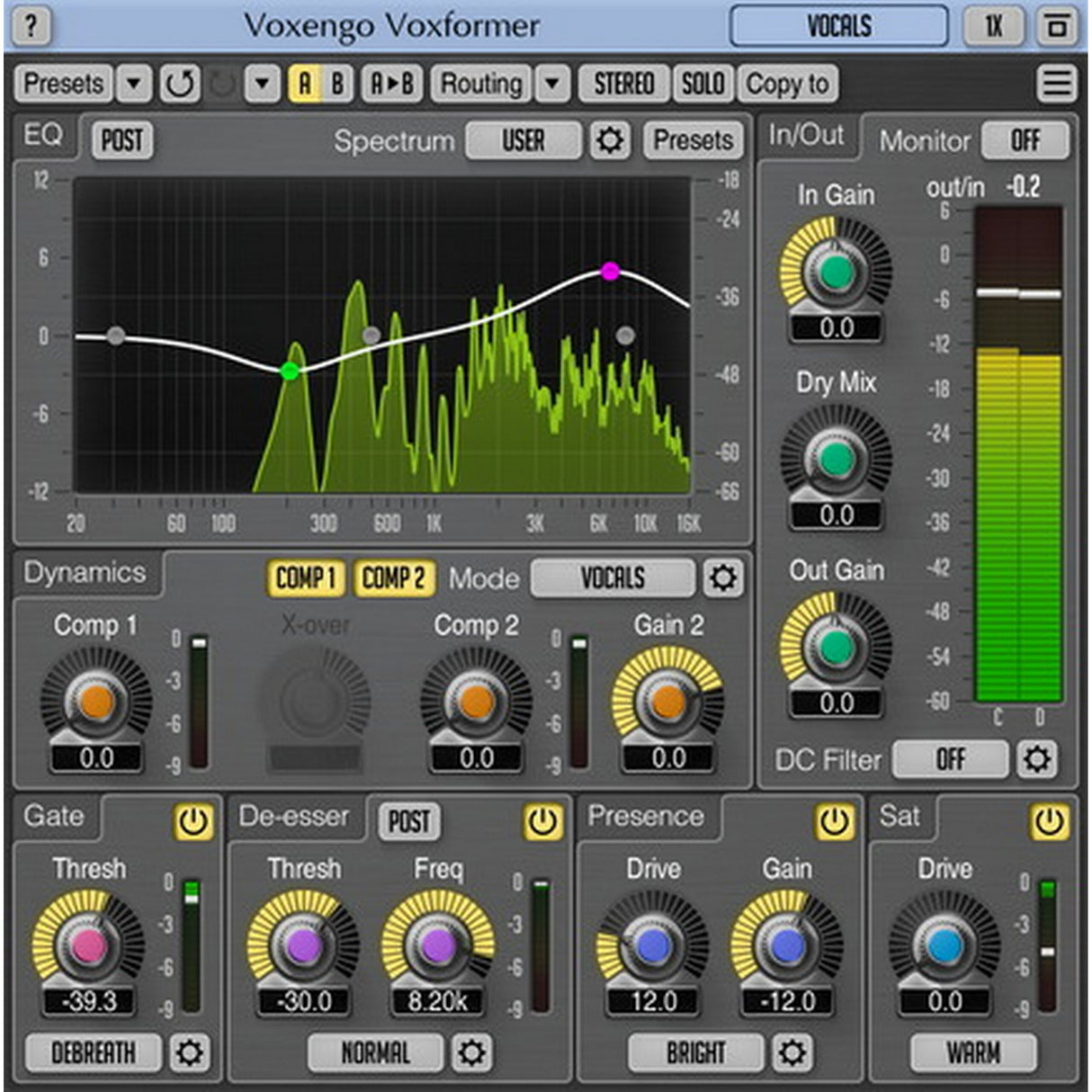Image resolution: width=1092 pixels, height=1092 pixels.
Task: Enable COMP 1 in Dynamics
Action: (x=305, y=579)
